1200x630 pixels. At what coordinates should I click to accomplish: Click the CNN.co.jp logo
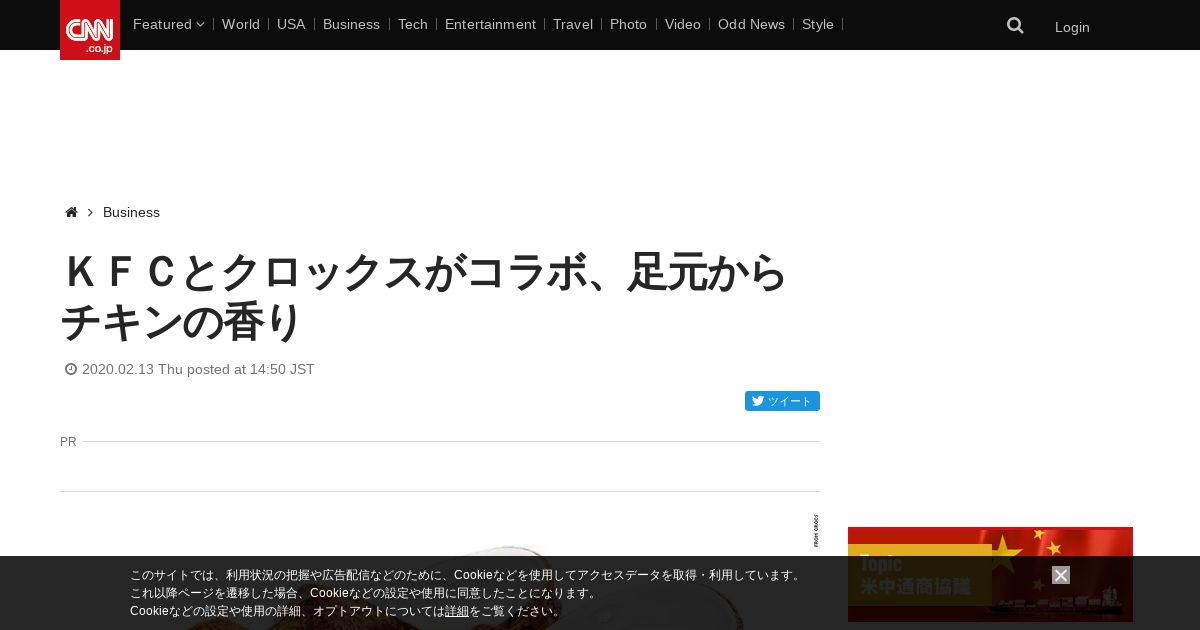tap(90, 30)
